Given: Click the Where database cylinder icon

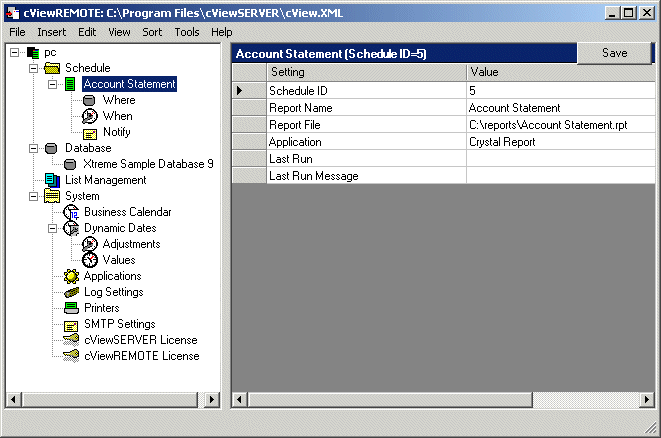Looking at the screenshot, I should pyautogui.click(x=89, y=100).
